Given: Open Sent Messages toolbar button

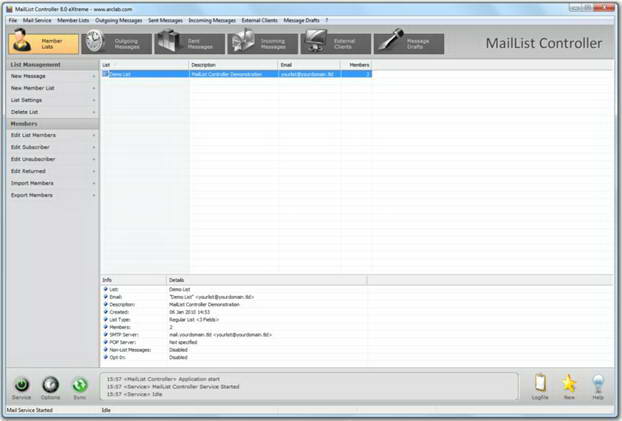Looking at the screenshot, I should [190, 43].
